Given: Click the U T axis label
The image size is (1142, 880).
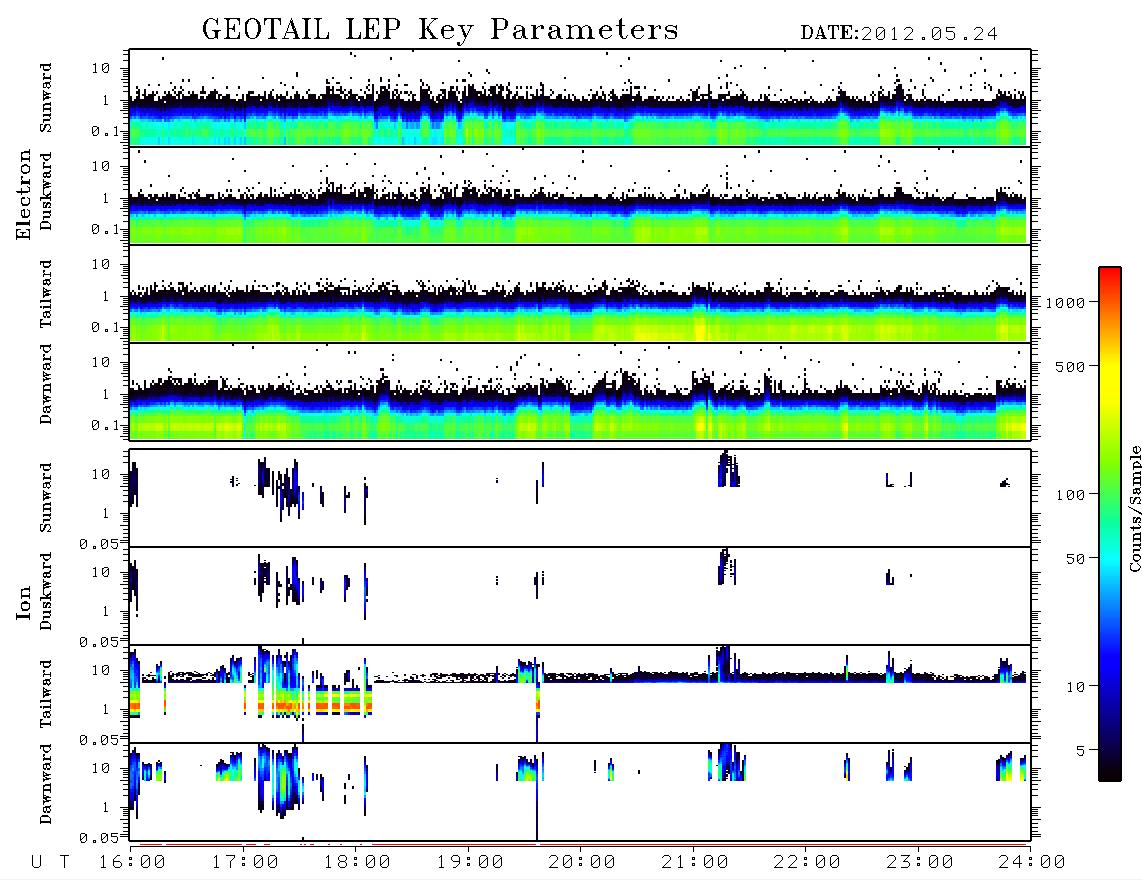Looking at the screenshot, I should point(50,863).
